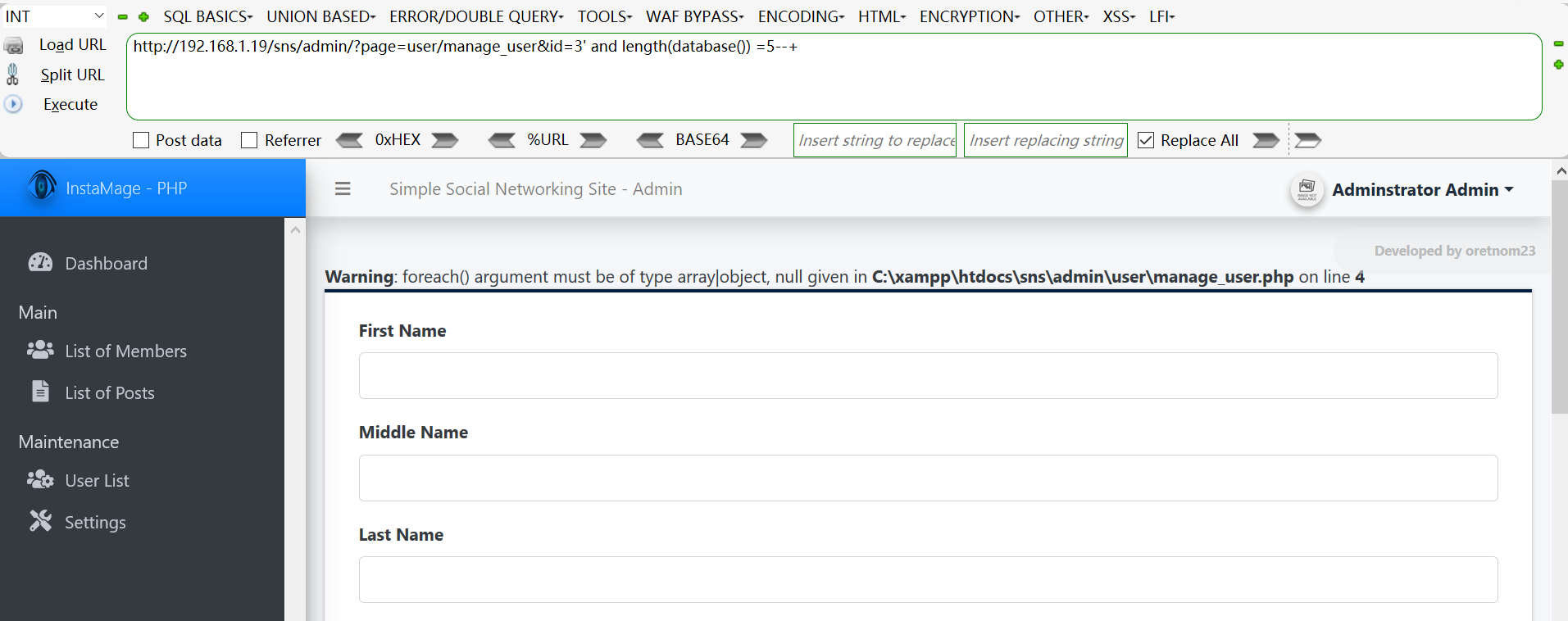
Task: Open the TOOLS menu
Action: (x=605, y=16)
